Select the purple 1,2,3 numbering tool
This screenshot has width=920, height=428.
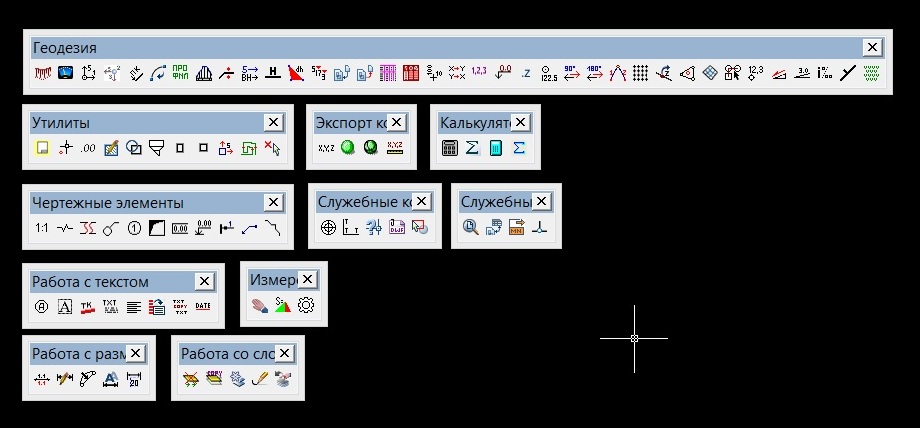click(479, 72)
